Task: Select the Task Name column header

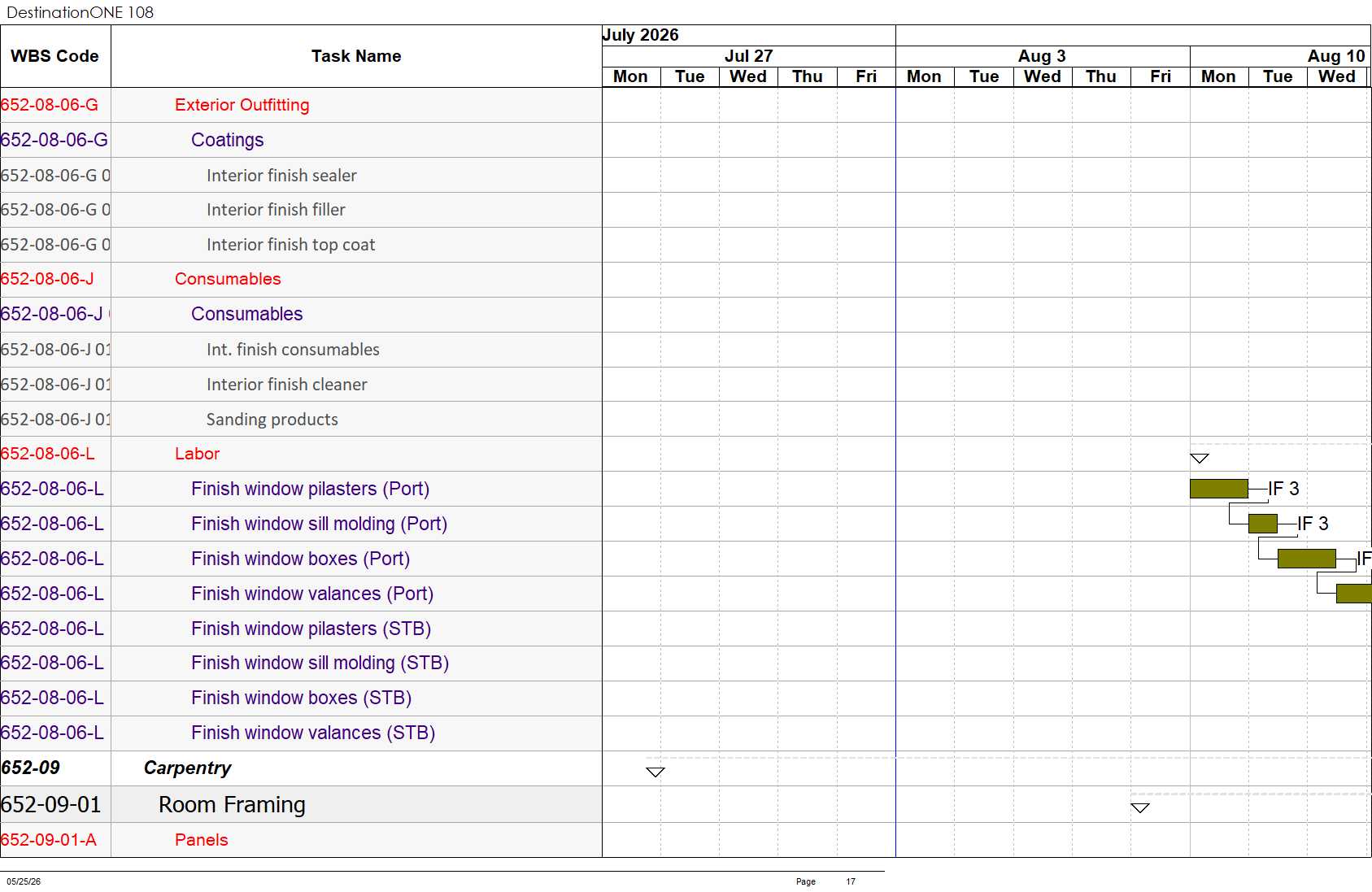Action: click(356, 56)
